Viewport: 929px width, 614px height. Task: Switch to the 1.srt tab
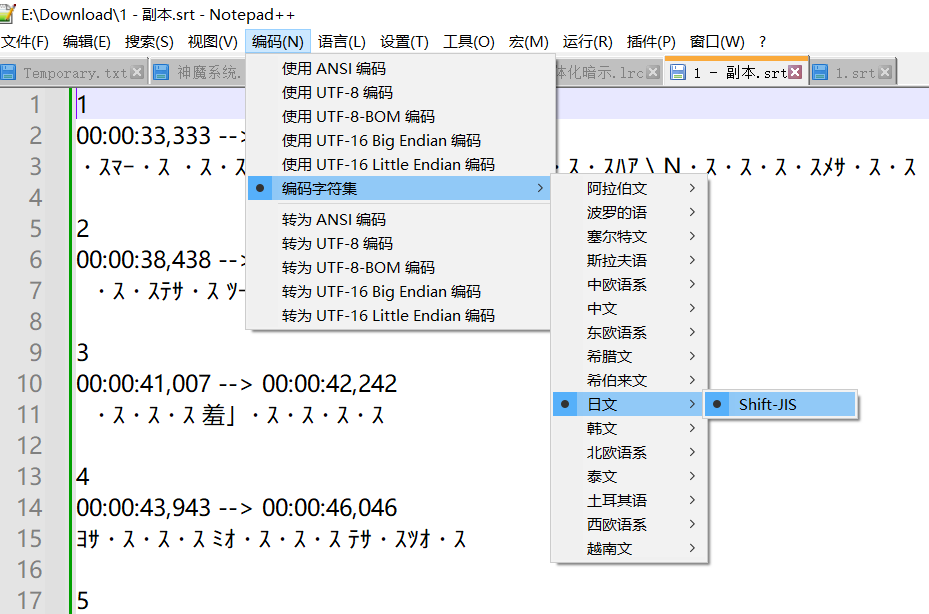(x=855, y=73)
